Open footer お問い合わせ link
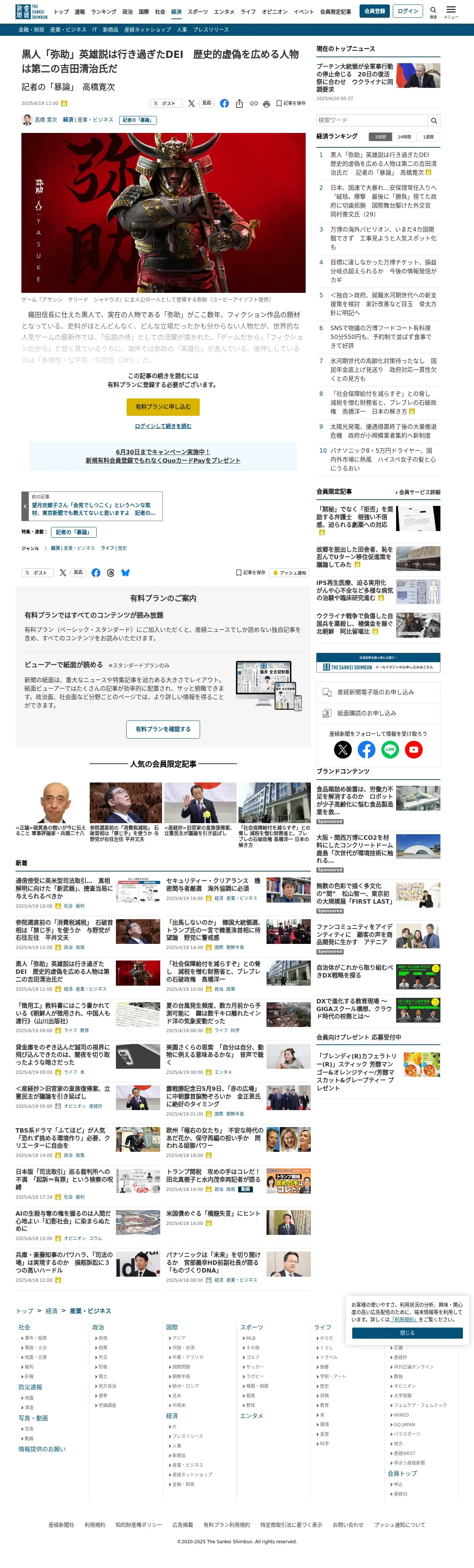The image size is (474, 1568). coord(348,1525)
